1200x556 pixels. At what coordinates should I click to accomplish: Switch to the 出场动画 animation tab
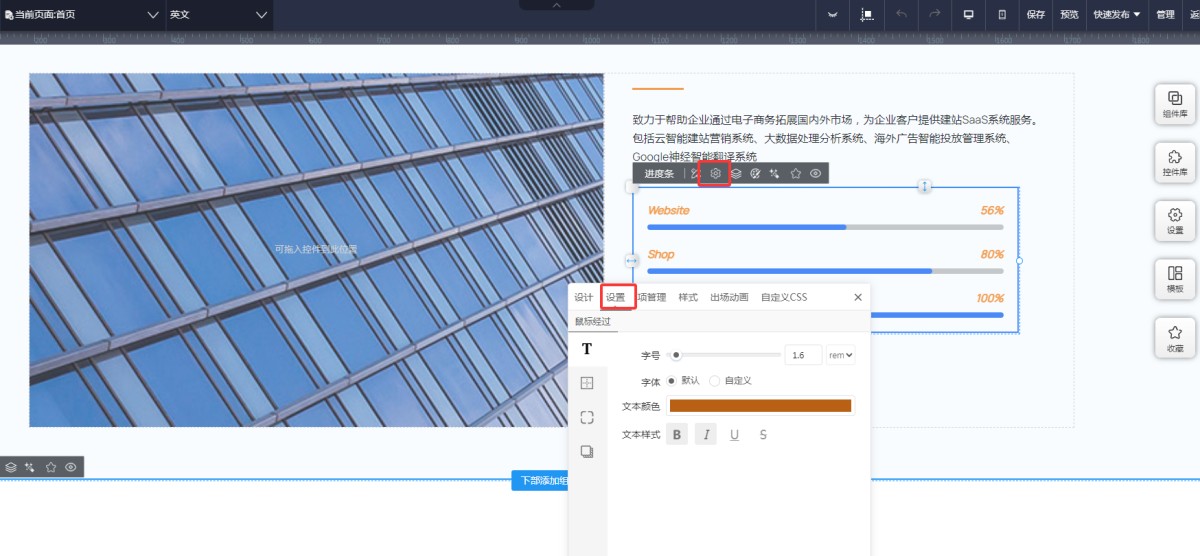(x=729, y=297)
